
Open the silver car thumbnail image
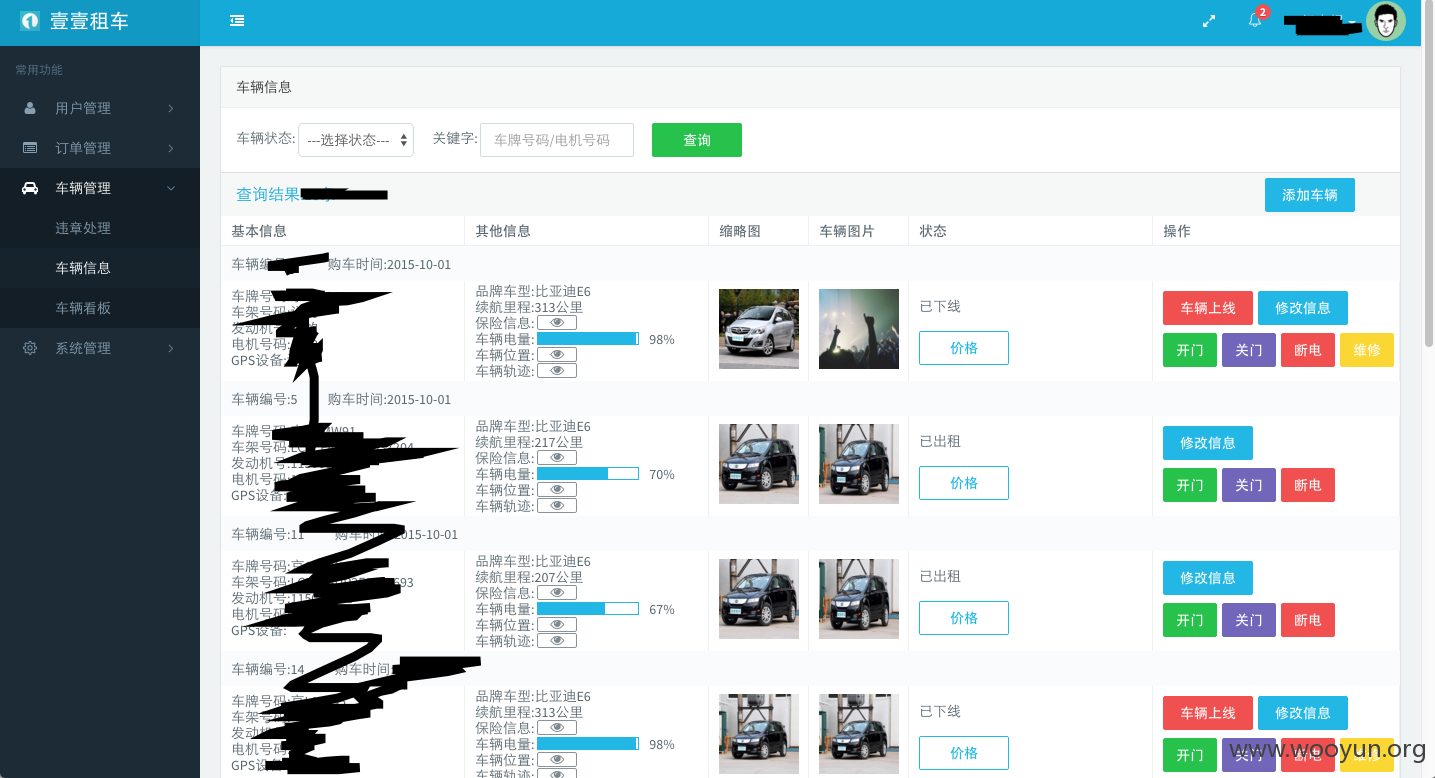(x=759, y=329)
